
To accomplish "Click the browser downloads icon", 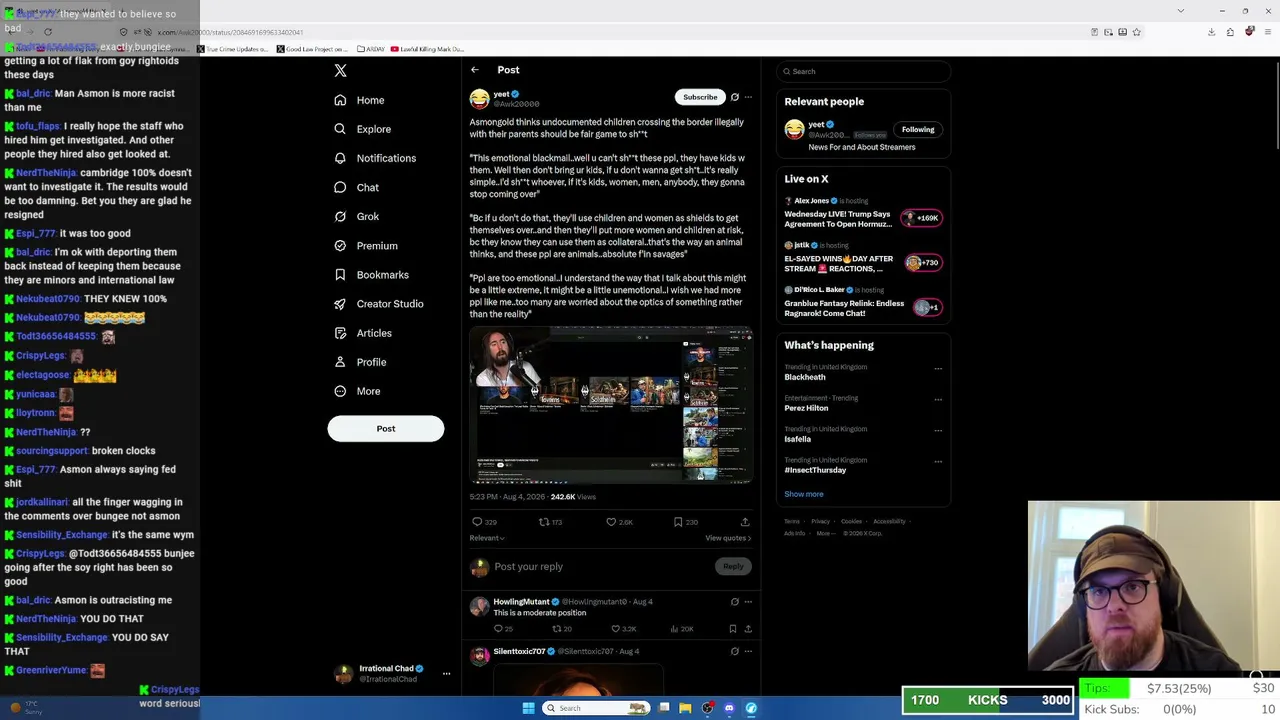I will pyautogui.click(x=1211, y=32).
